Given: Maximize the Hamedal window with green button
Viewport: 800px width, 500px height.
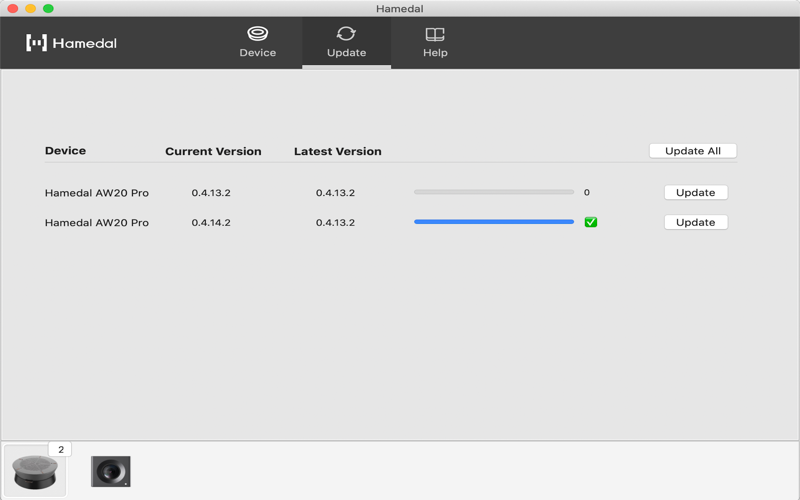Looking at the screenshot, I should [48, 8].
